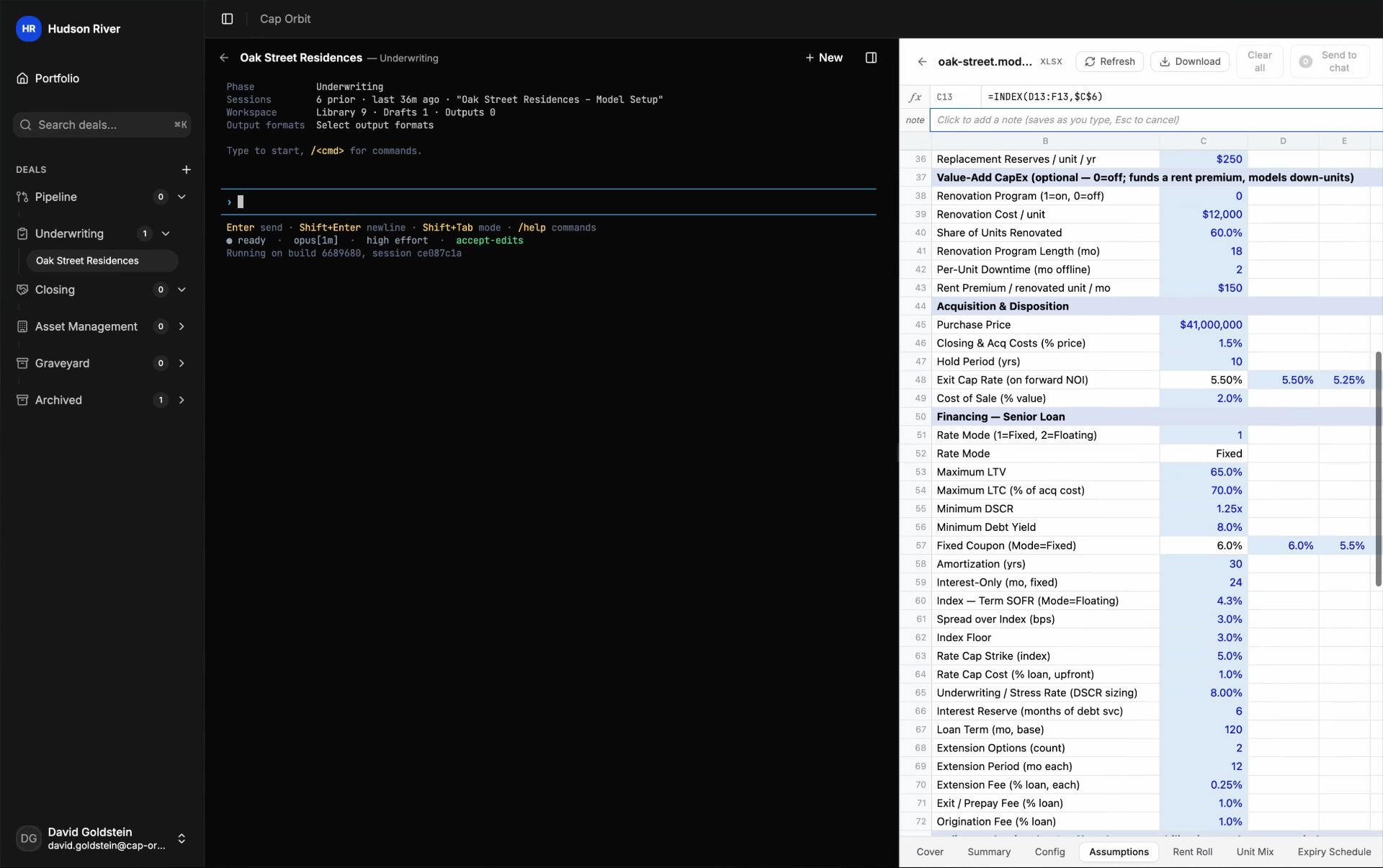Open account switcher up-down arrows
The height and width of the screenshot is (868, 1383).
(x=182, y=838)
